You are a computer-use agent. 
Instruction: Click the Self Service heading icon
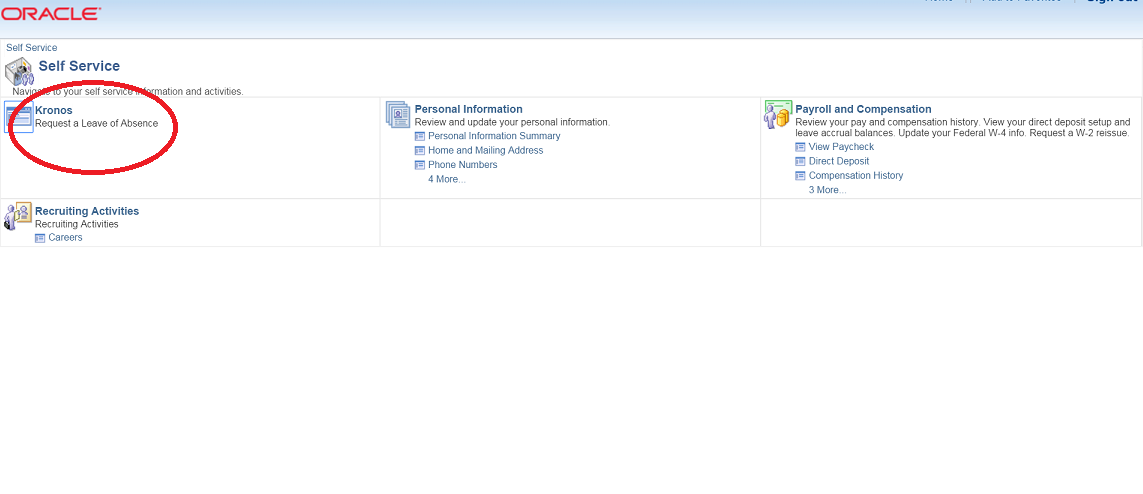click(x=19, y=71)
